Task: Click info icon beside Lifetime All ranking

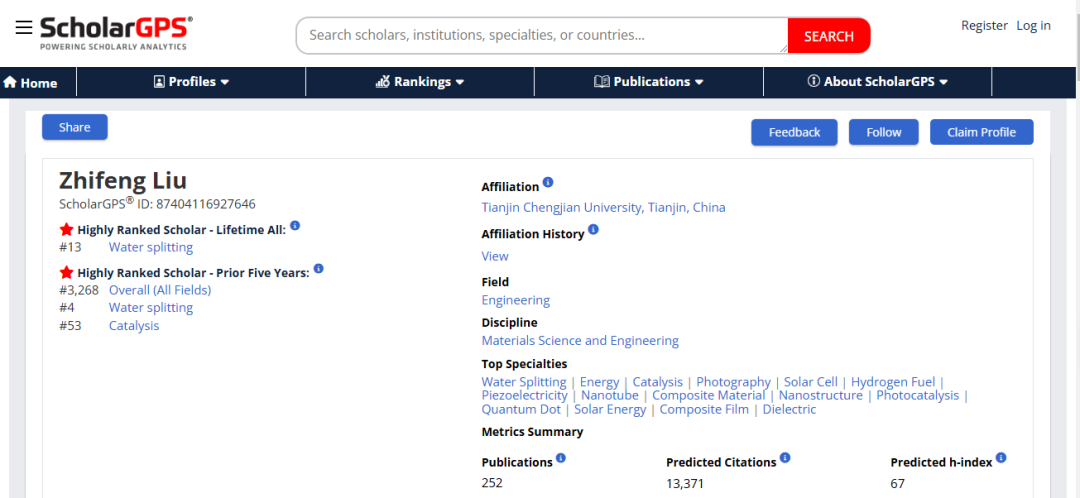Action: pyautogui.click(x=295, y=226)
